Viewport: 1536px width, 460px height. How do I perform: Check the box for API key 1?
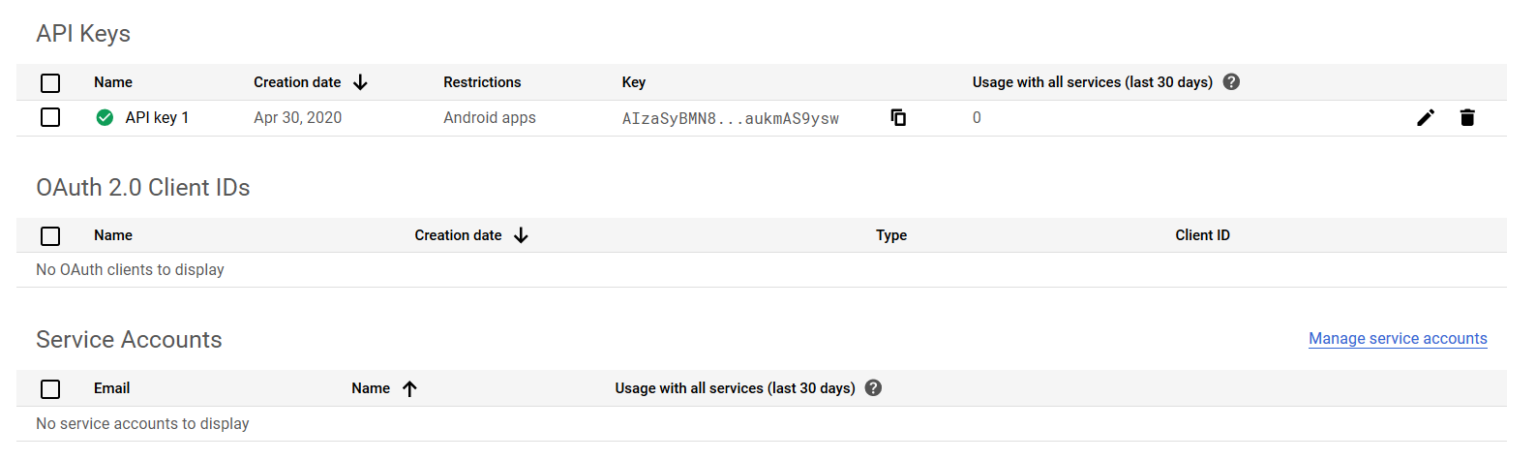(x=50, y=118)
